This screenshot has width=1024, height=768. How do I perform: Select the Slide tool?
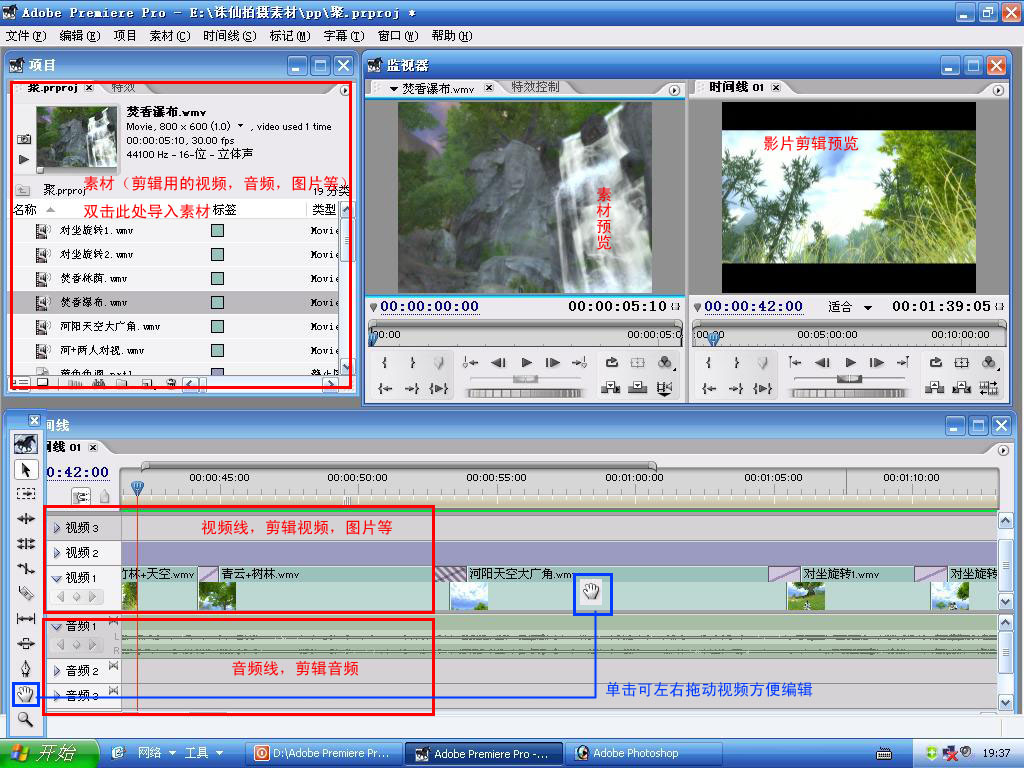pos(25,643)
